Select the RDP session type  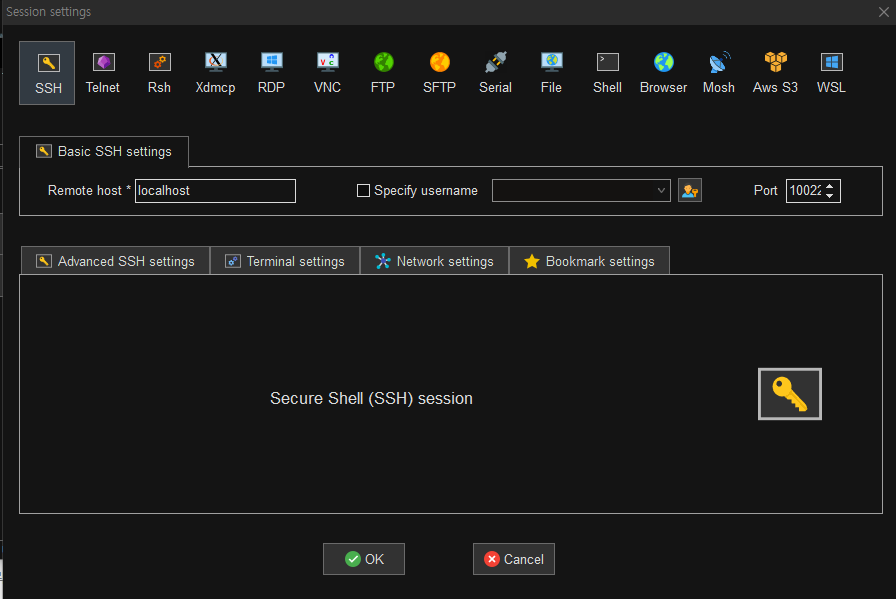click(271, 73)
